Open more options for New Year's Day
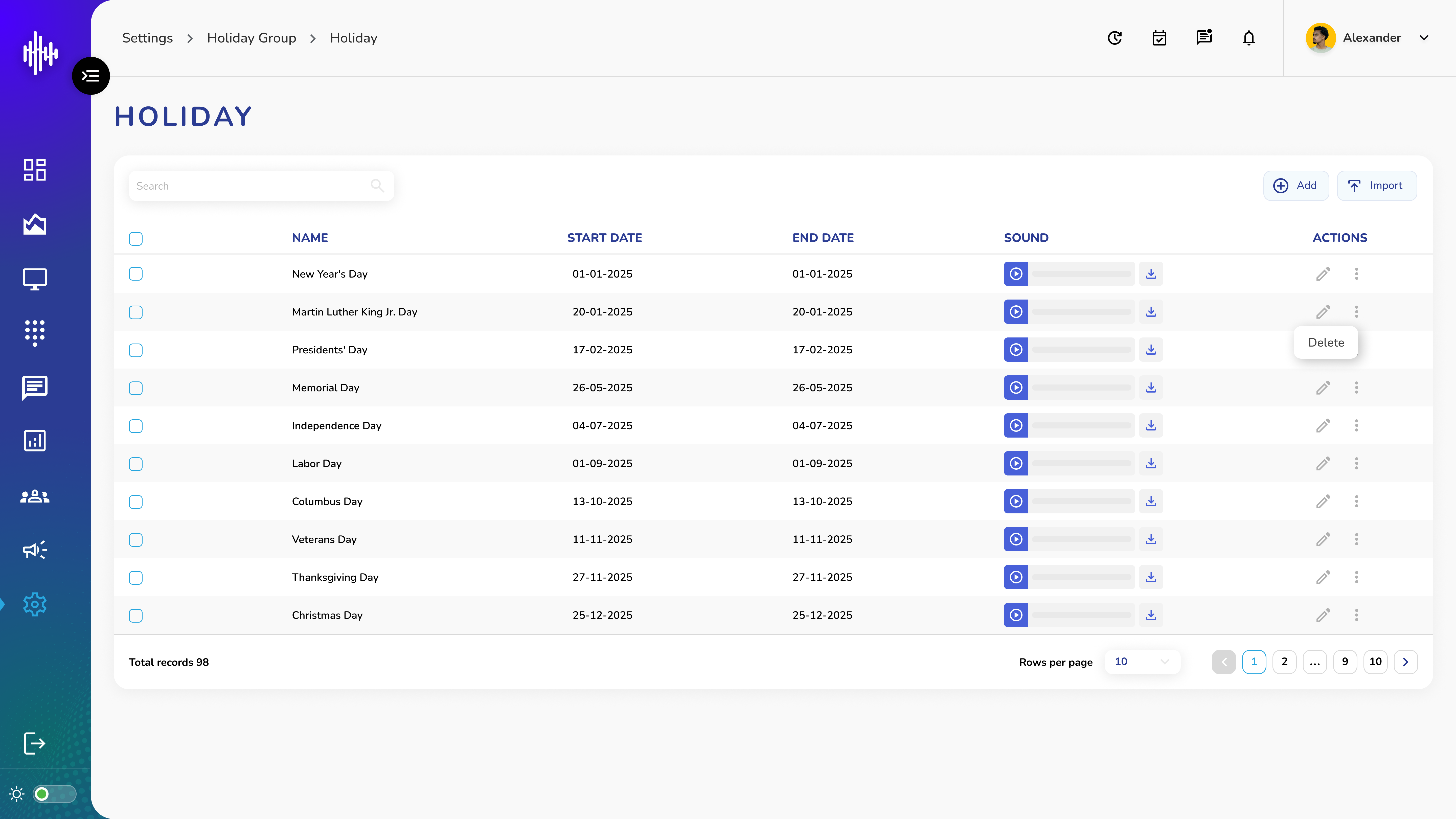The image size is (1456, 819). [x=1356, y=274]
